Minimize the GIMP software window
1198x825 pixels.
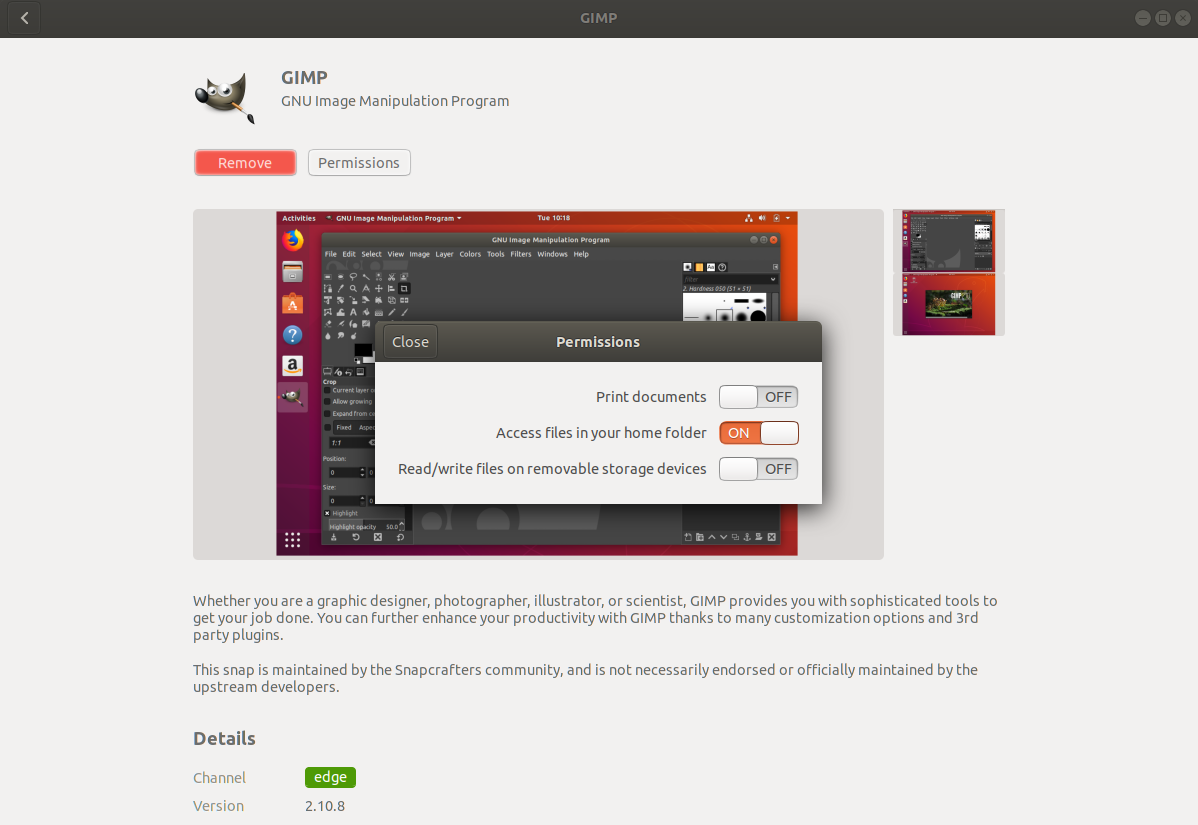click(1143, 18)
